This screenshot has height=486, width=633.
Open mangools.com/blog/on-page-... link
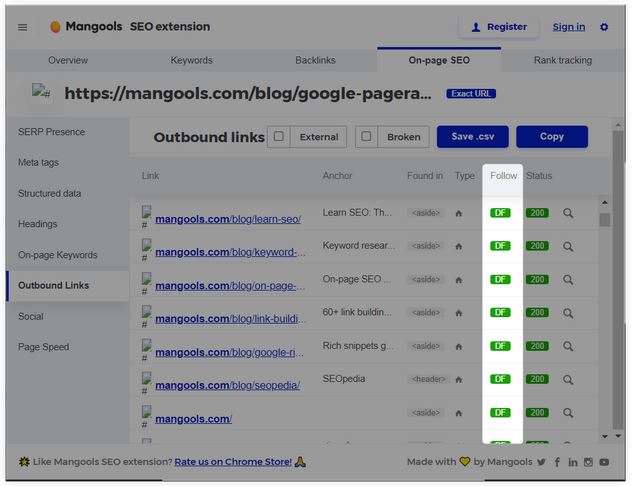coord(231,286)
